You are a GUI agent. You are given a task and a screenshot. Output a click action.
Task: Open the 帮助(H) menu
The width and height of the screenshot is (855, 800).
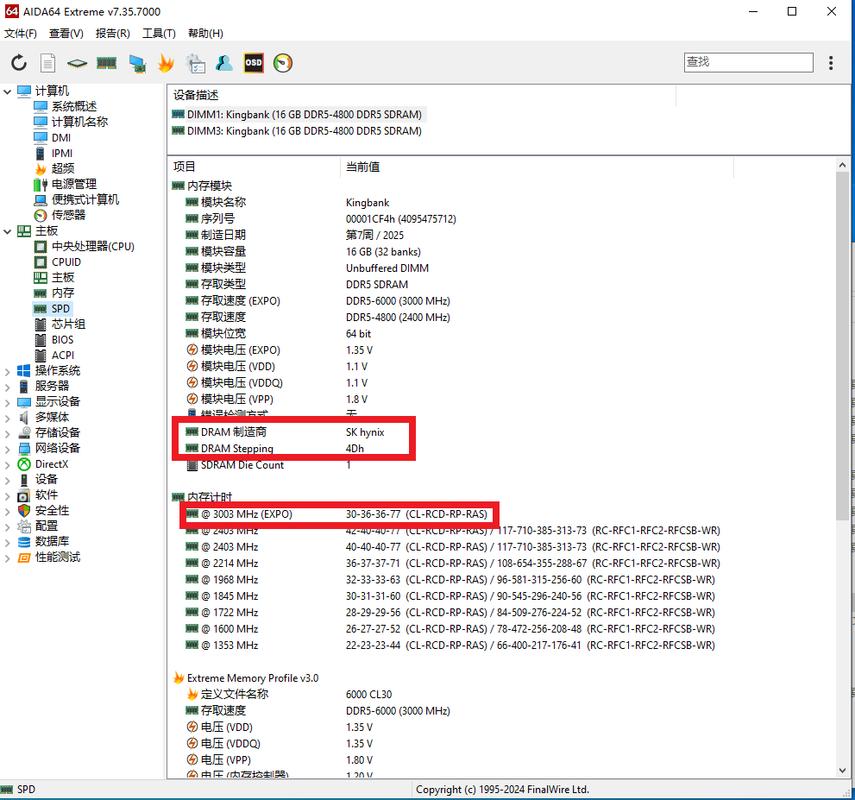click(206, 33)
